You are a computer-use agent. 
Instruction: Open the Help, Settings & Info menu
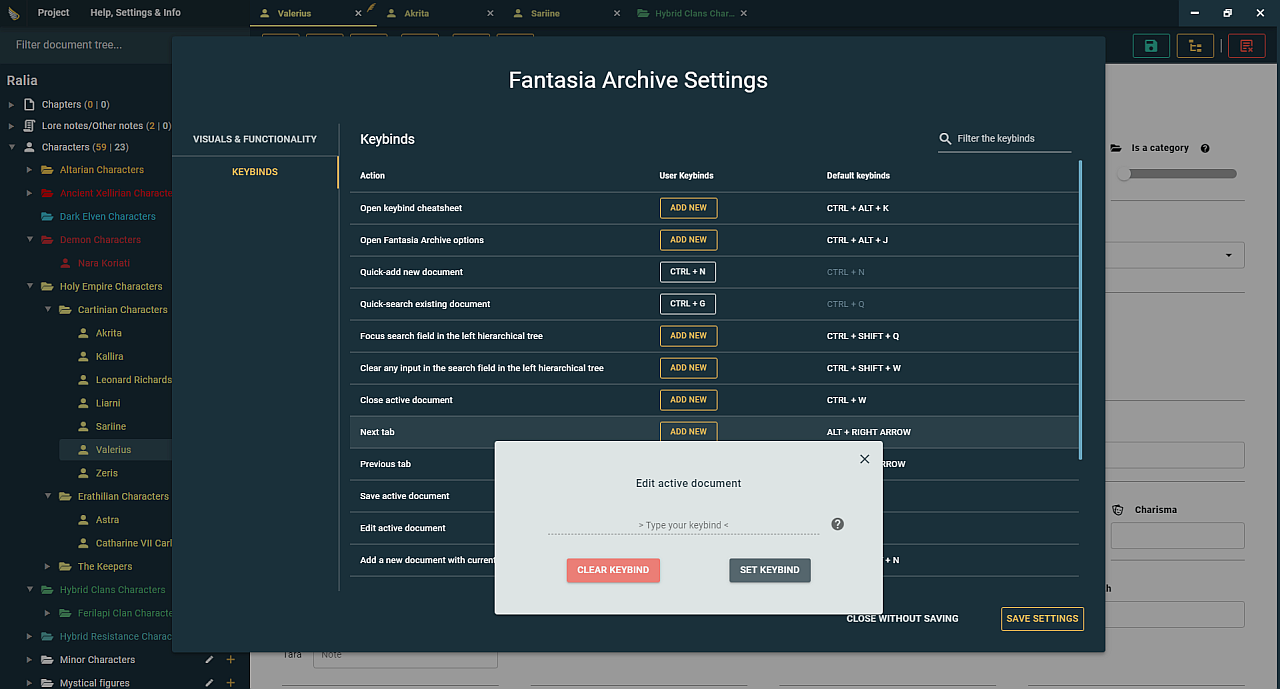[135, 12]
